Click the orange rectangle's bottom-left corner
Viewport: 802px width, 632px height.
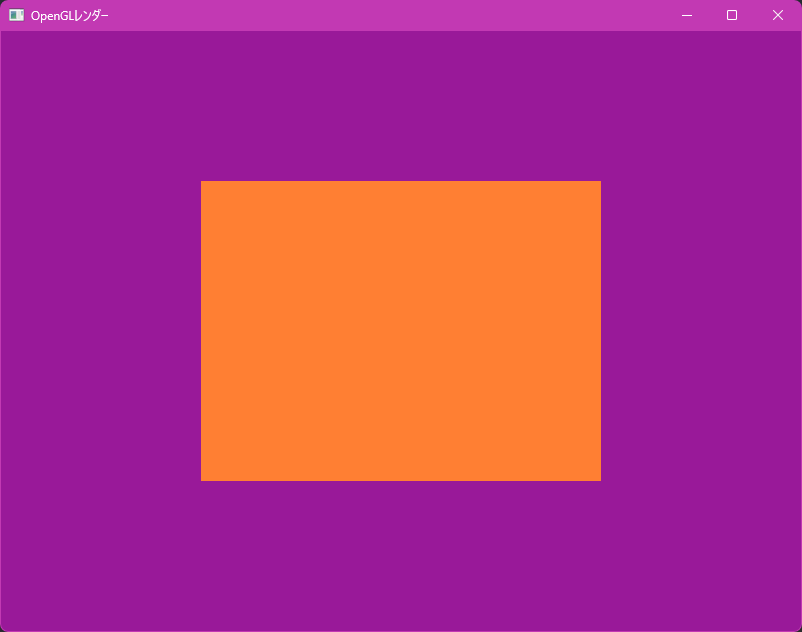[x=203, y=478]
